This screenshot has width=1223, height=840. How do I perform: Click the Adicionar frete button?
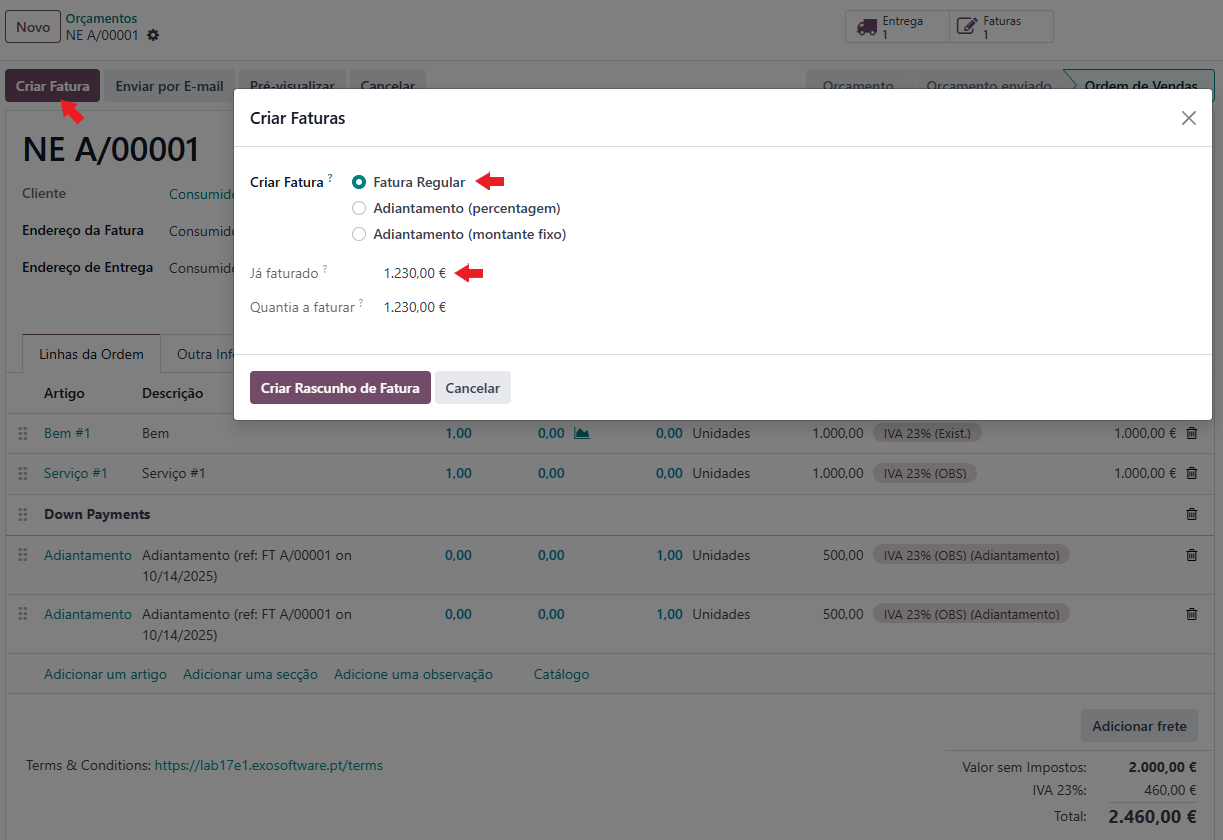point(1139,726)
